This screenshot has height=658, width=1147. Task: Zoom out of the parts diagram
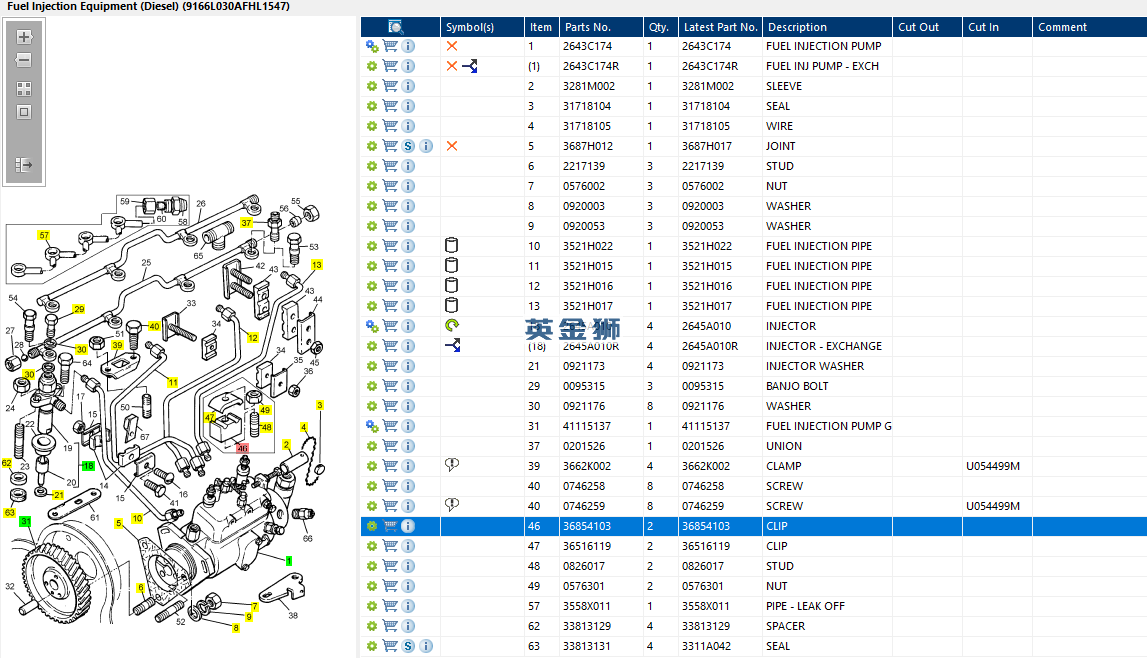[24, 60]
